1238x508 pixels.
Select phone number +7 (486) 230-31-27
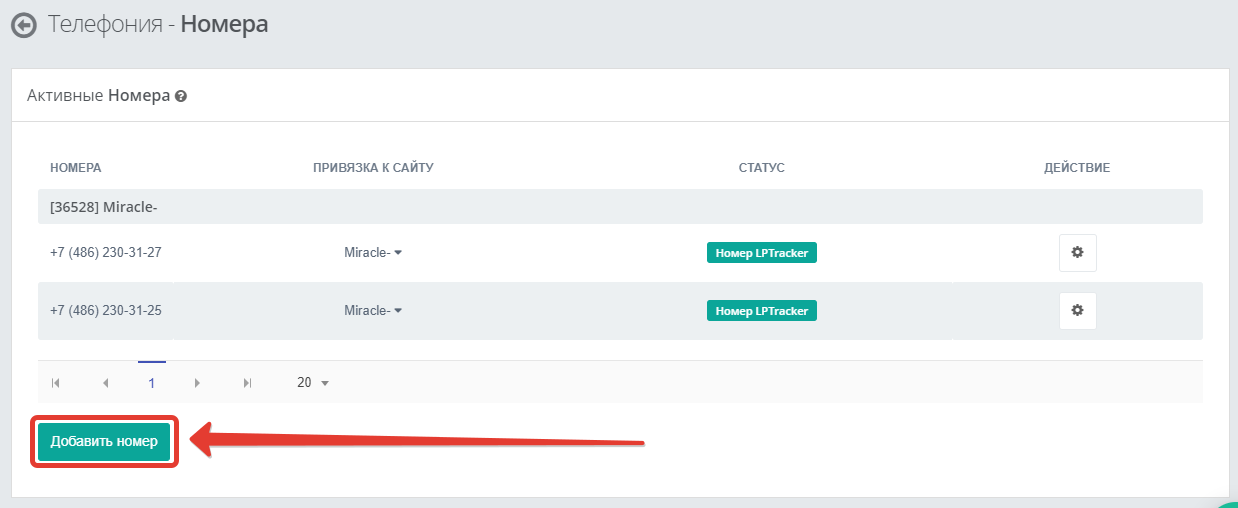[106, 253]
